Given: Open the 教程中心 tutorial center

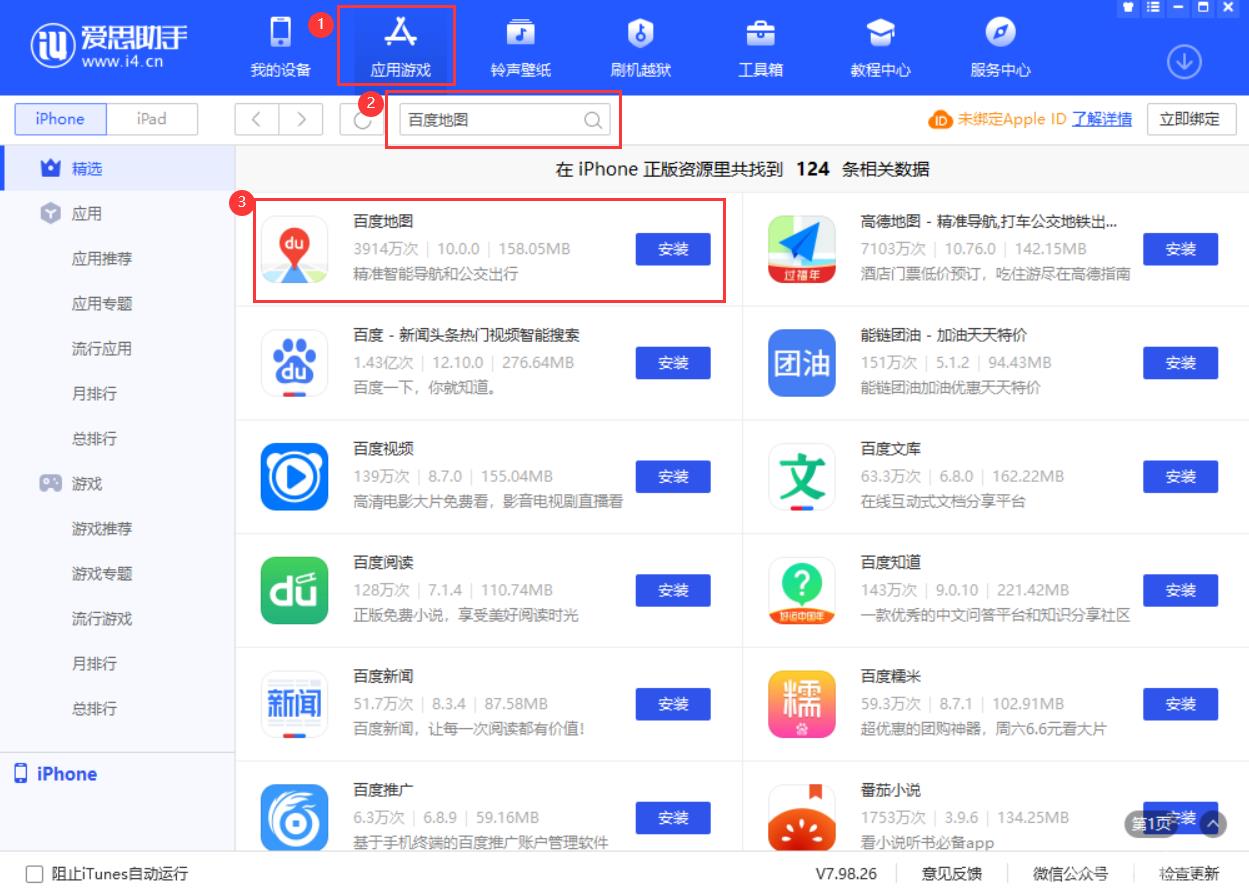Looking at the screenshot, I should [x=880, y=47].
